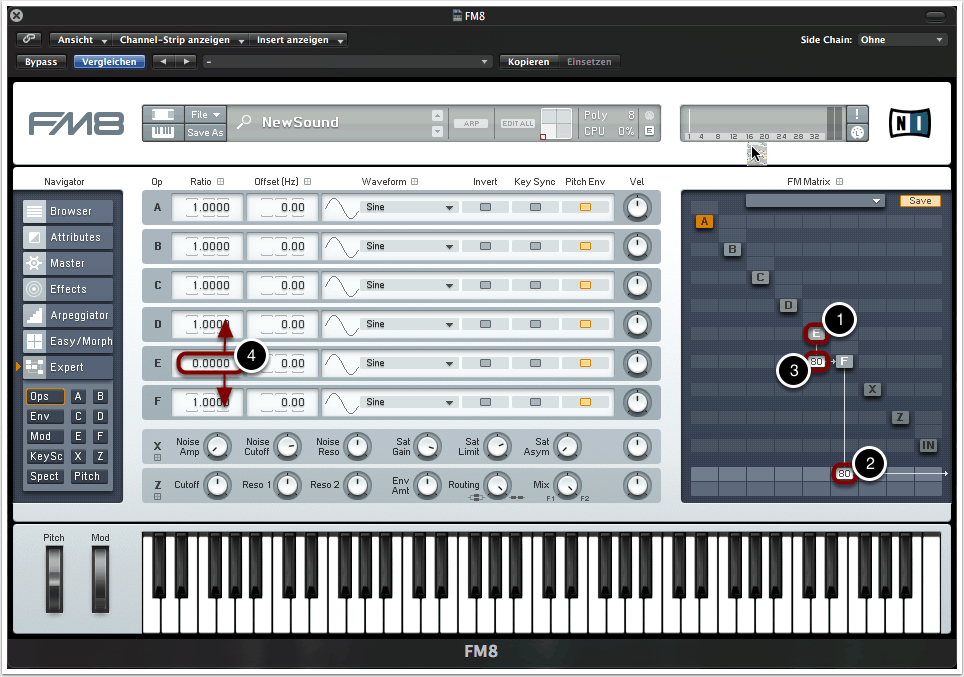The image size is (964, 677).
Task: Open the Arpeggiator navigator page
Action: pyautogui.click(x=67, y=315)
